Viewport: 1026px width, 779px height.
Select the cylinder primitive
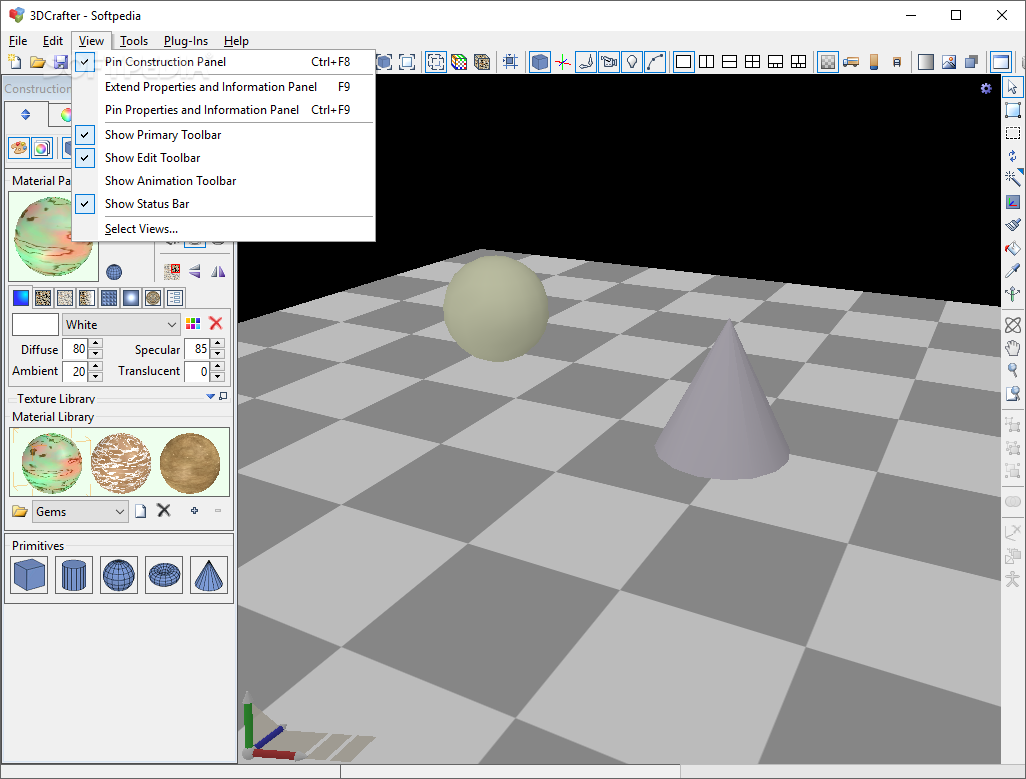tap(73, 575)
